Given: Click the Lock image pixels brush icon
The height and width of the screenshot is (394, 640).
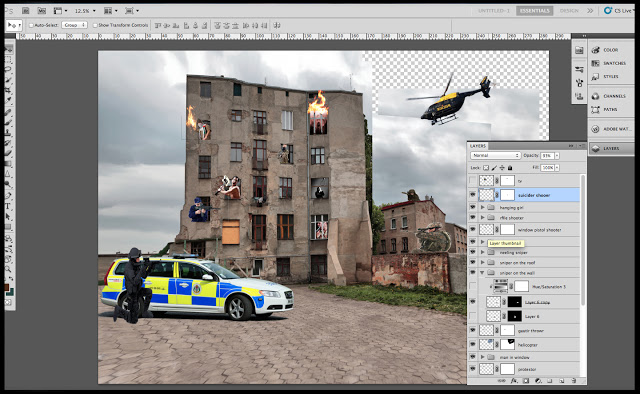Looking at the screenshot, I should (x=494, y=168).
